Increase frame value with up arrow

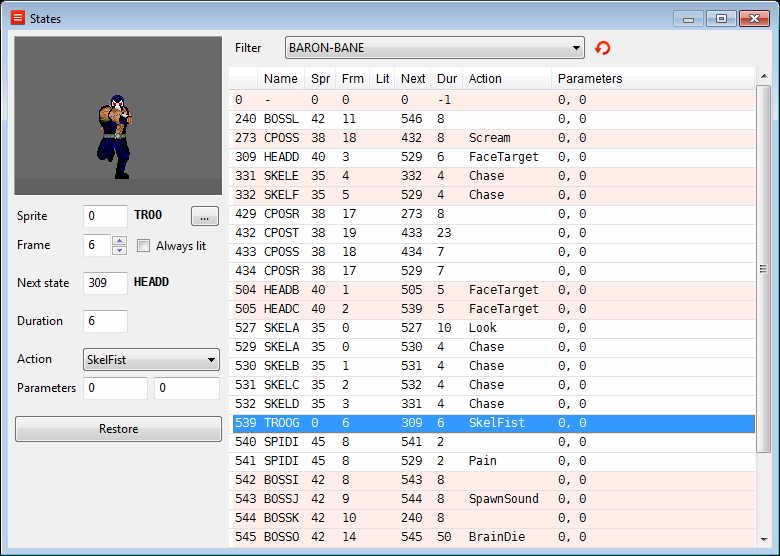click(x=119, y=241)
